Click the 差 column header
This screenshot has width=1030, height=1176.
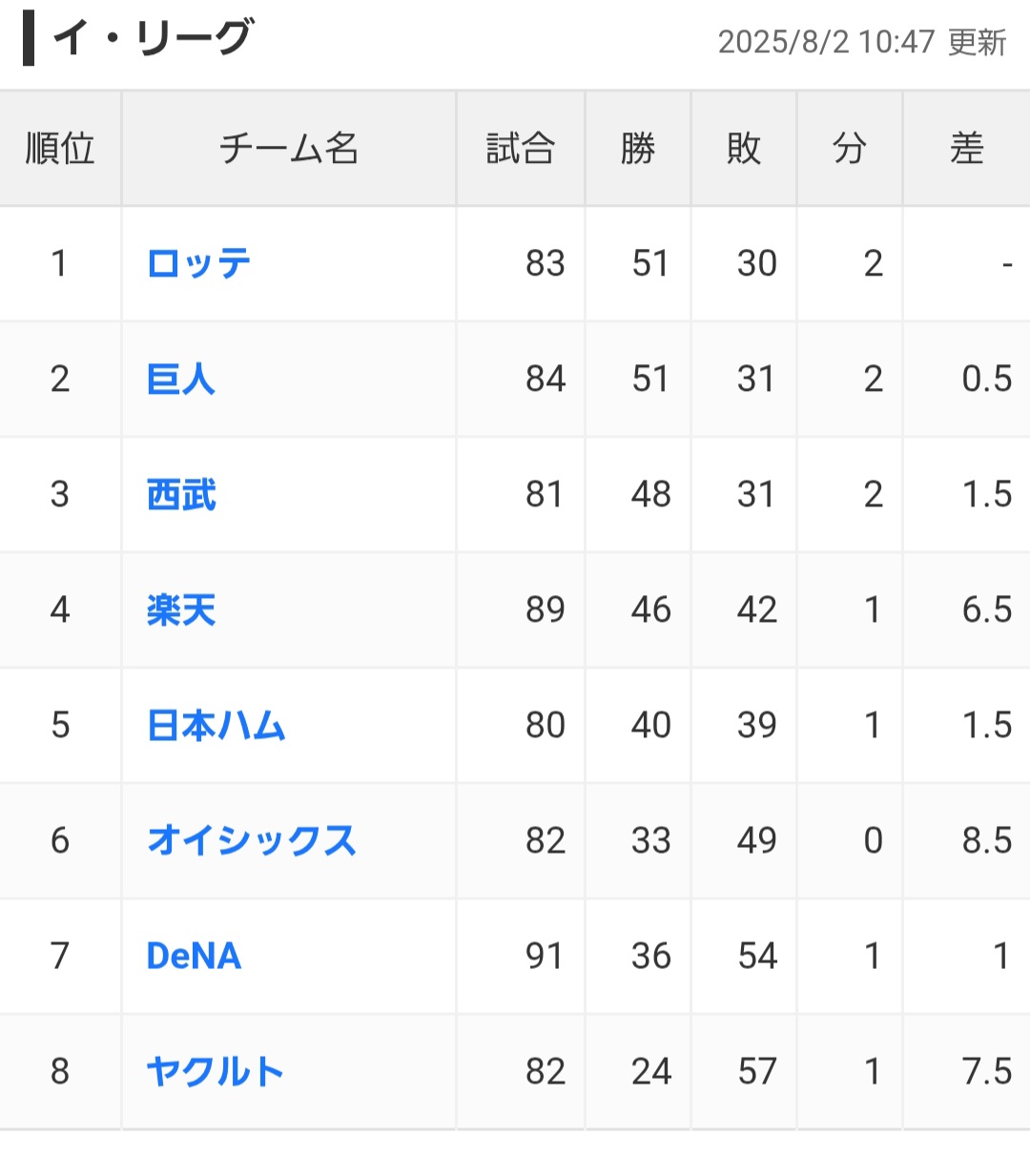966,149
